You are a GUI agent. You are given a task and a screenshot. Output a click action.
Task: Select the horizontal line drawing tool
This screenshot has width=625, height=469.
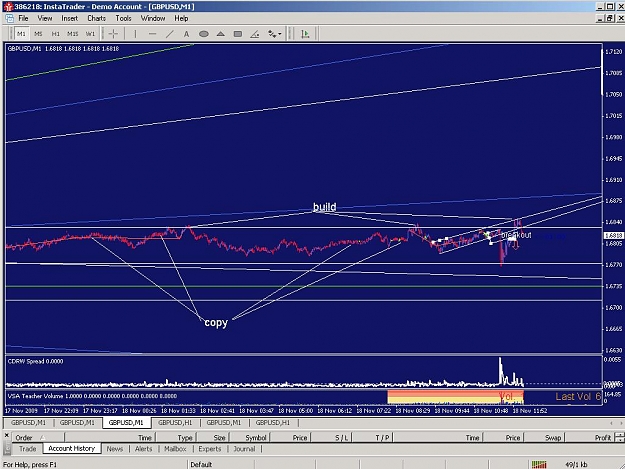pos(152,34)
